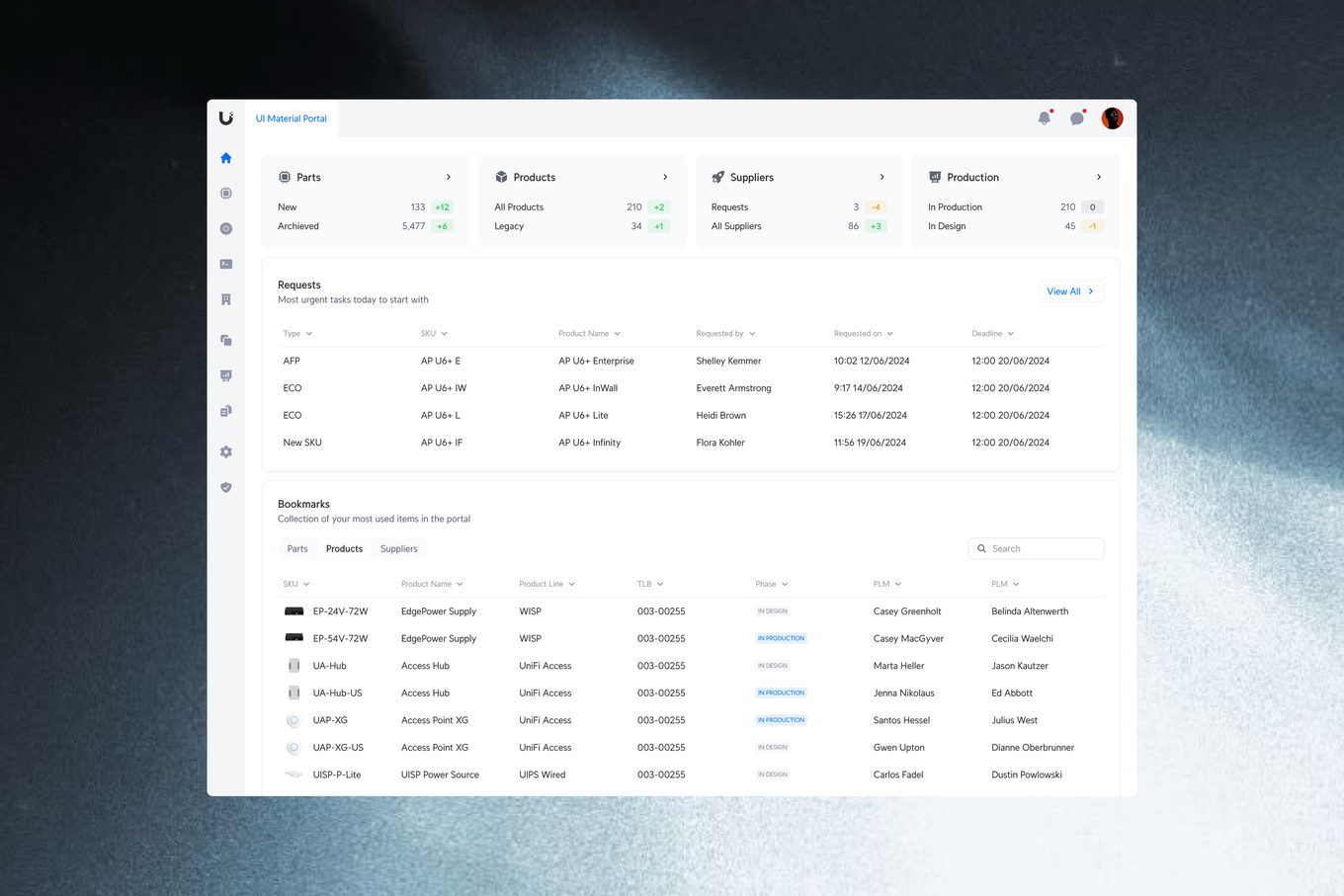Screen dimensions: 1344x896
Task: Click the shield checkmark security icon
Action: (226, 487)
